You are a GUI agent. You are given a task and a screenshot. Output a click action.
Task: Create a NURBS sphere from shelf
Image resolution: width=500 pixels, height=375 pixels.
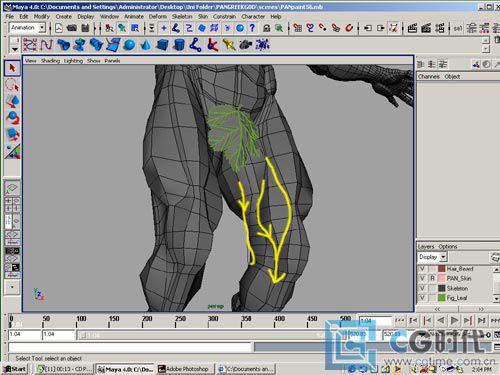click(x=129, y=45)
